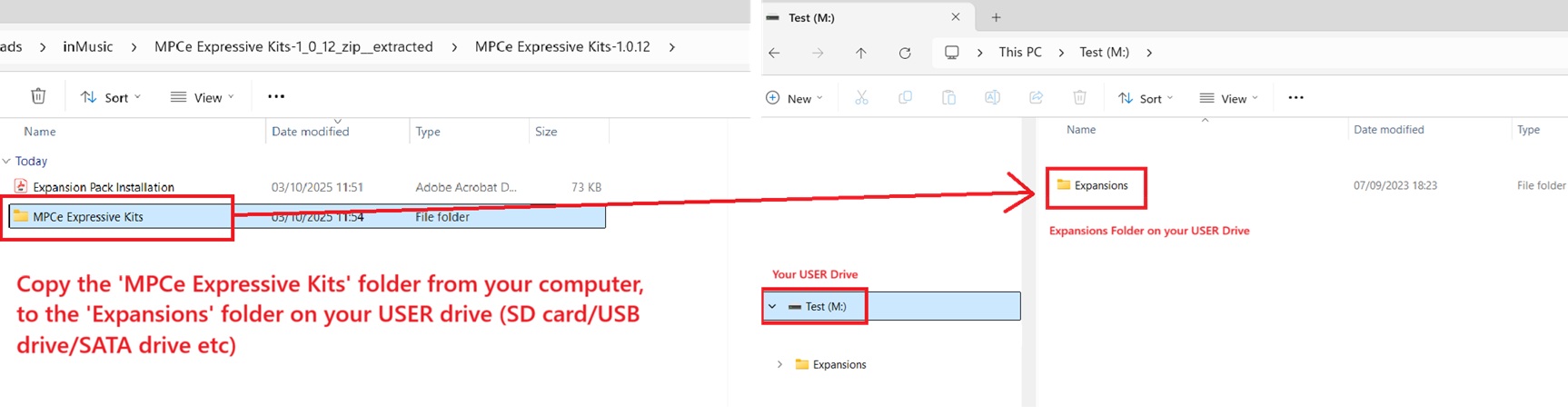
Task: Select the Expansions folder in file list
Action: 1093,185
